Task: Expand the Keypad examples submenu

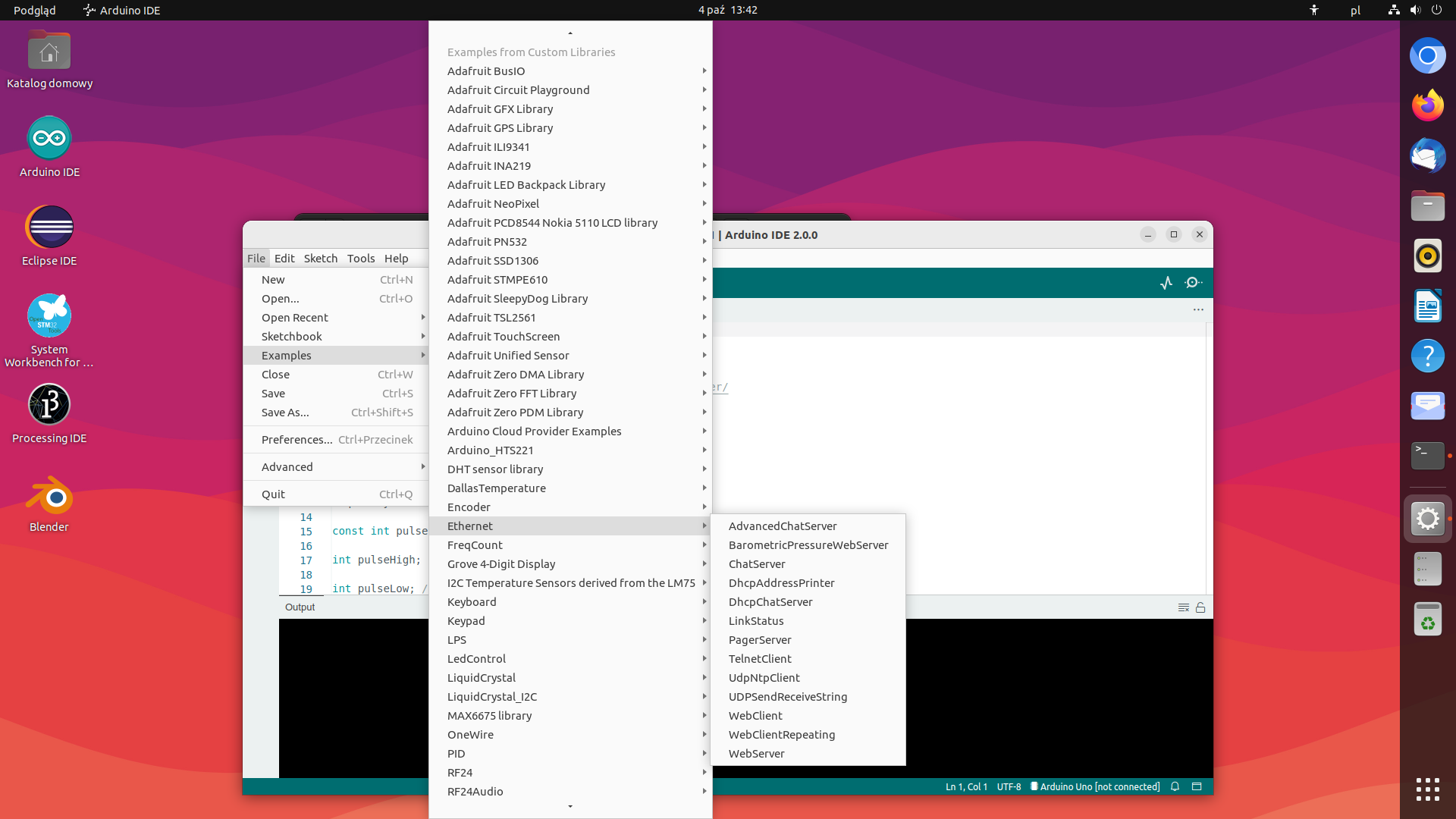Action: (x=570, y=621)
